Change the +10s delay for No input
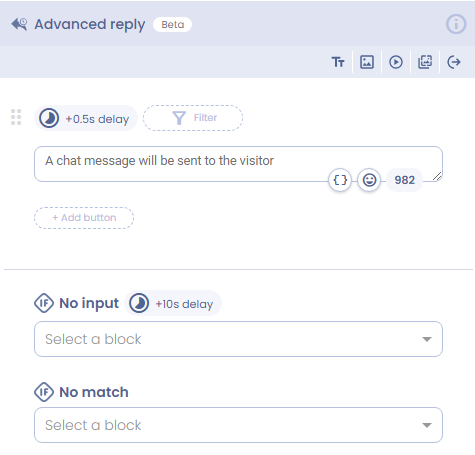This screenshot has width=475, height=455. tap(173, 304)
